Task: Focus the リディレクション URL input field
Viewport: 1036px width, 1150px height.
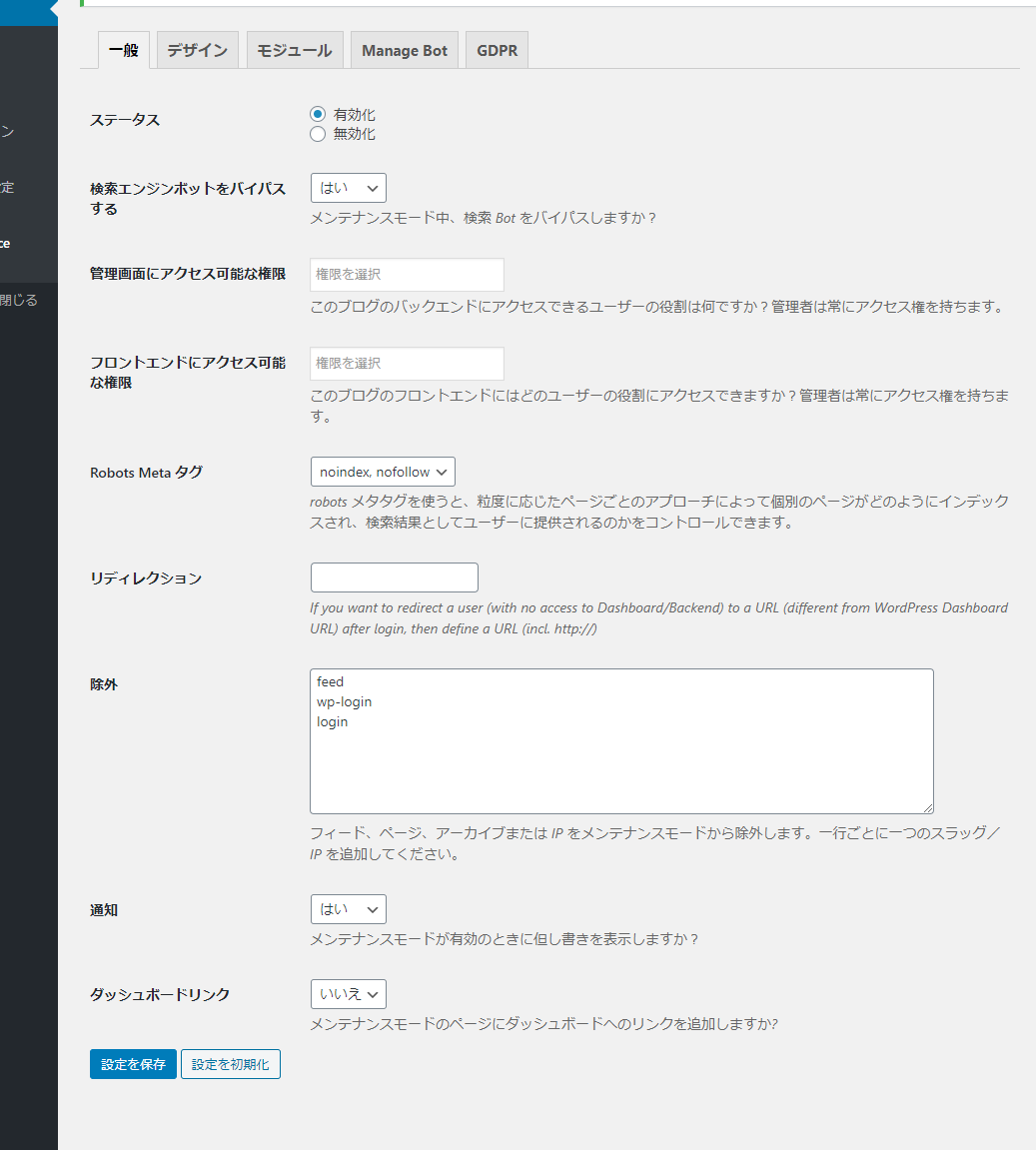Action: click(x=394, y=577)
